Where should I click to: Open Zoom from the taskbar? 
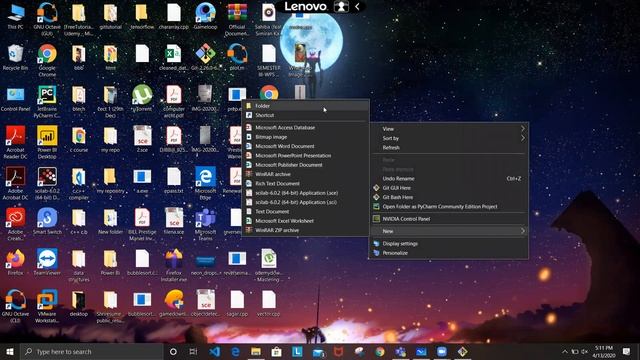(442, 351)
